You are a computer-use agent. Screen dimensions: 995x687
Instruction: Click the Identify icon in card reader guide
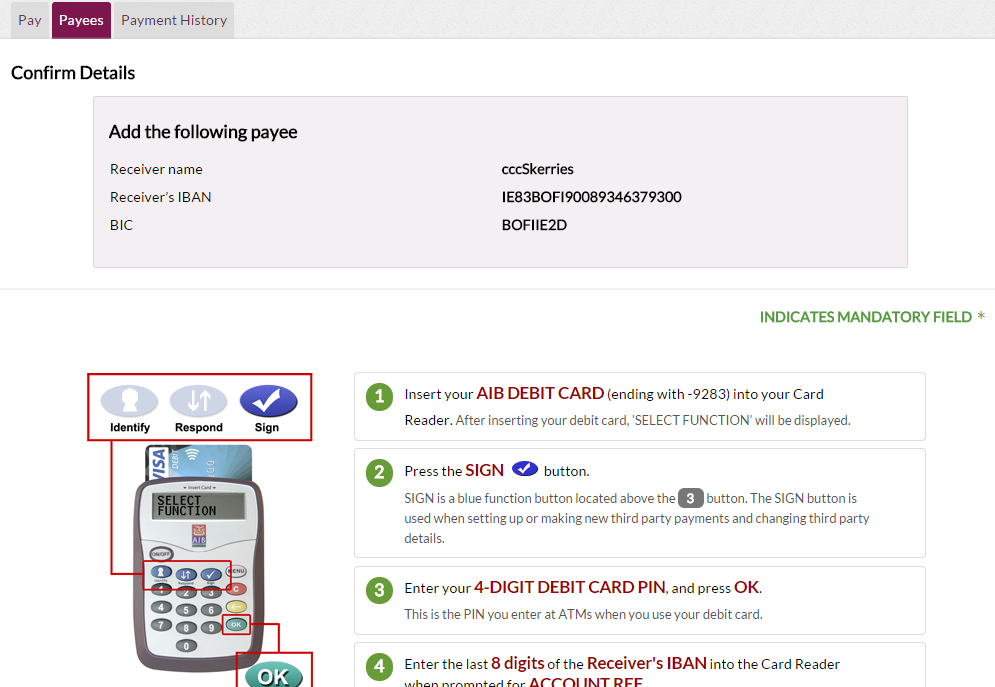point(129,401)
